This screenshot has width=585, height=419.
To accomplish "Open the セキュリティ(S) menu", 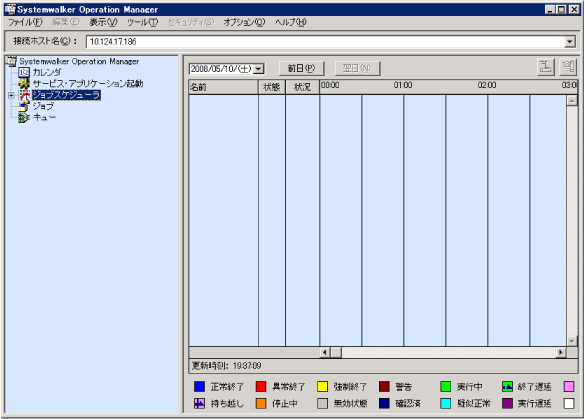I will pos(191,22).
